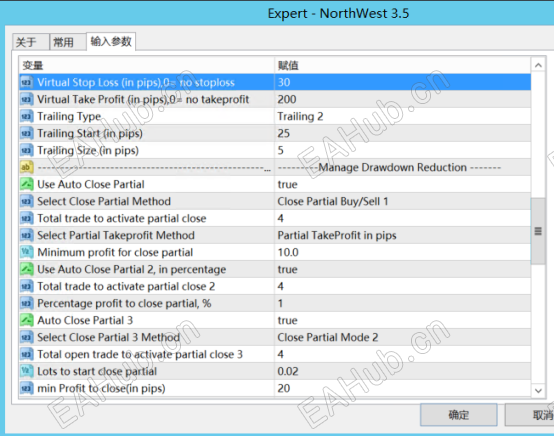Click the icon beside Total open trade to activate partial close 3

[26, 354]
